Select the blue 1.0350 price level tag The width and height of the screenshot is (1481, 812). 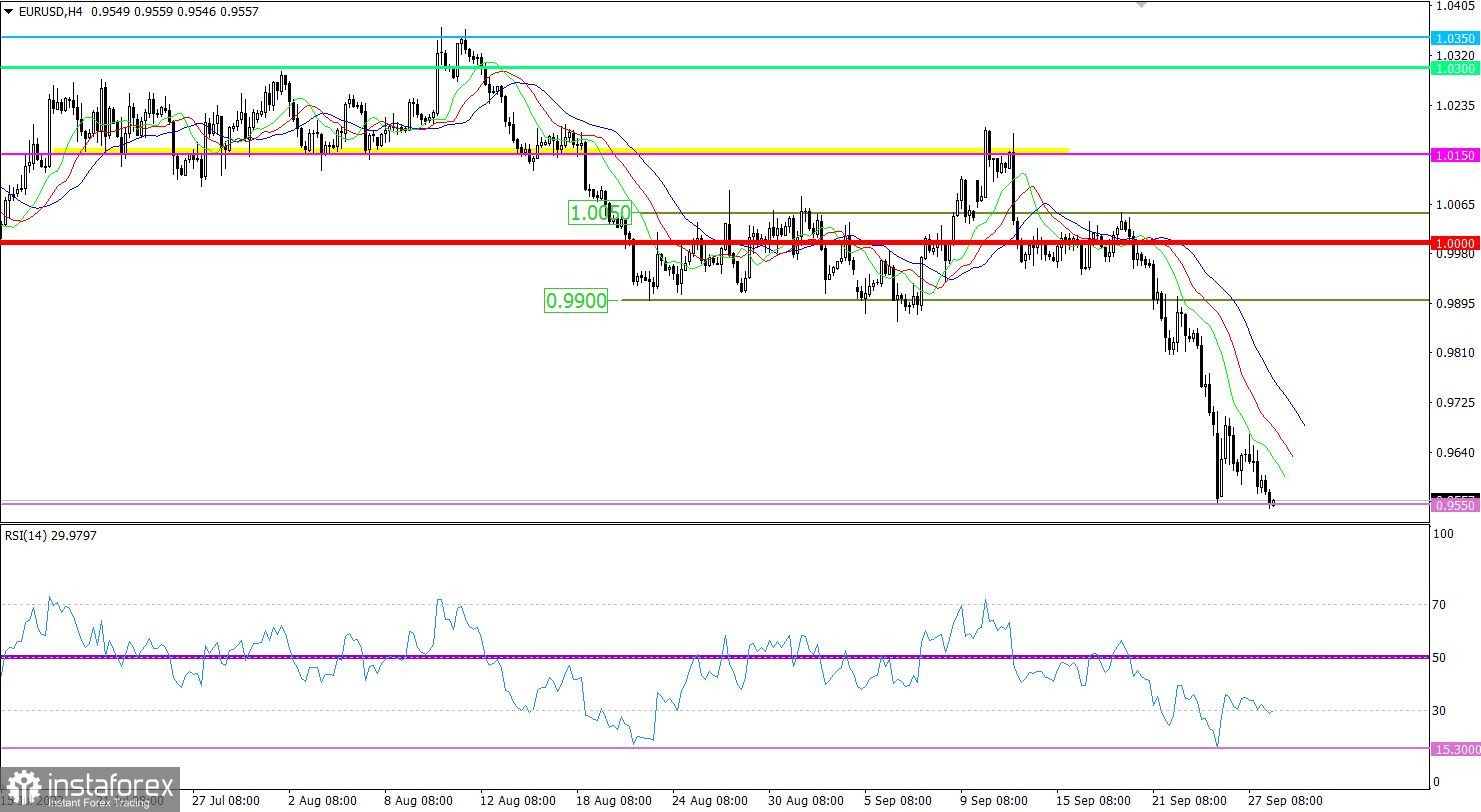pos(1455,38)
